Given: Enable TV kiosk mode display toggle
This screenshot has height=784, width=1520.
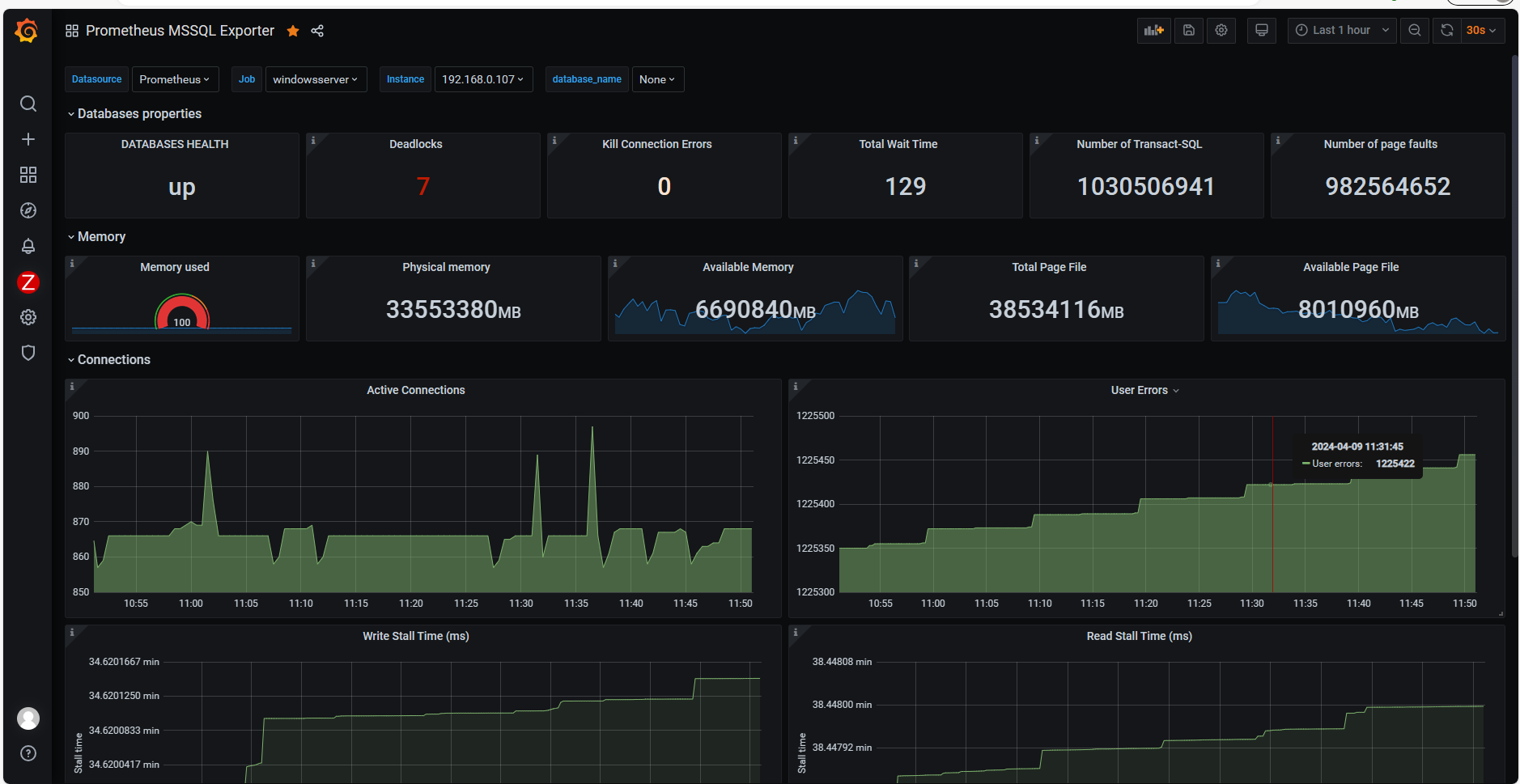Looking at the screenshot, I should tap(1261, 30).
